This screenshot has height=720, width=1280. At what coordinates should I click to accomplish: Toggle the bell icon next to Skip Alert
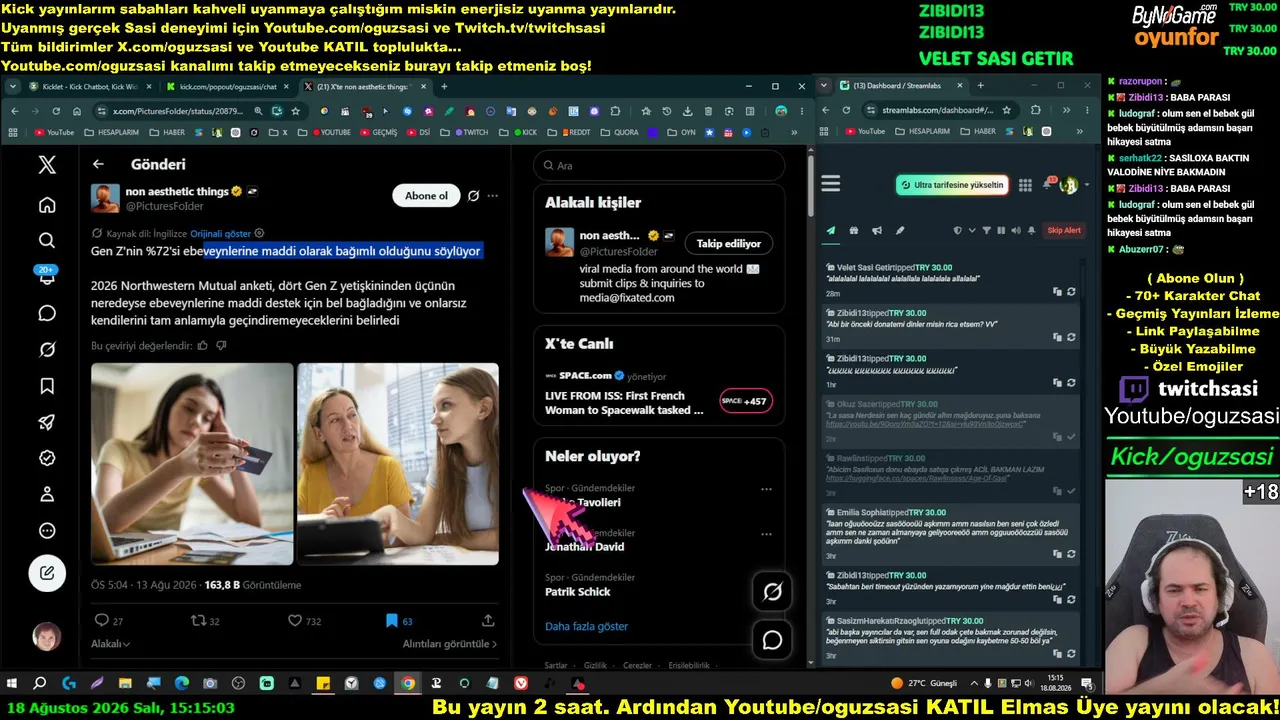(1032, 231)
